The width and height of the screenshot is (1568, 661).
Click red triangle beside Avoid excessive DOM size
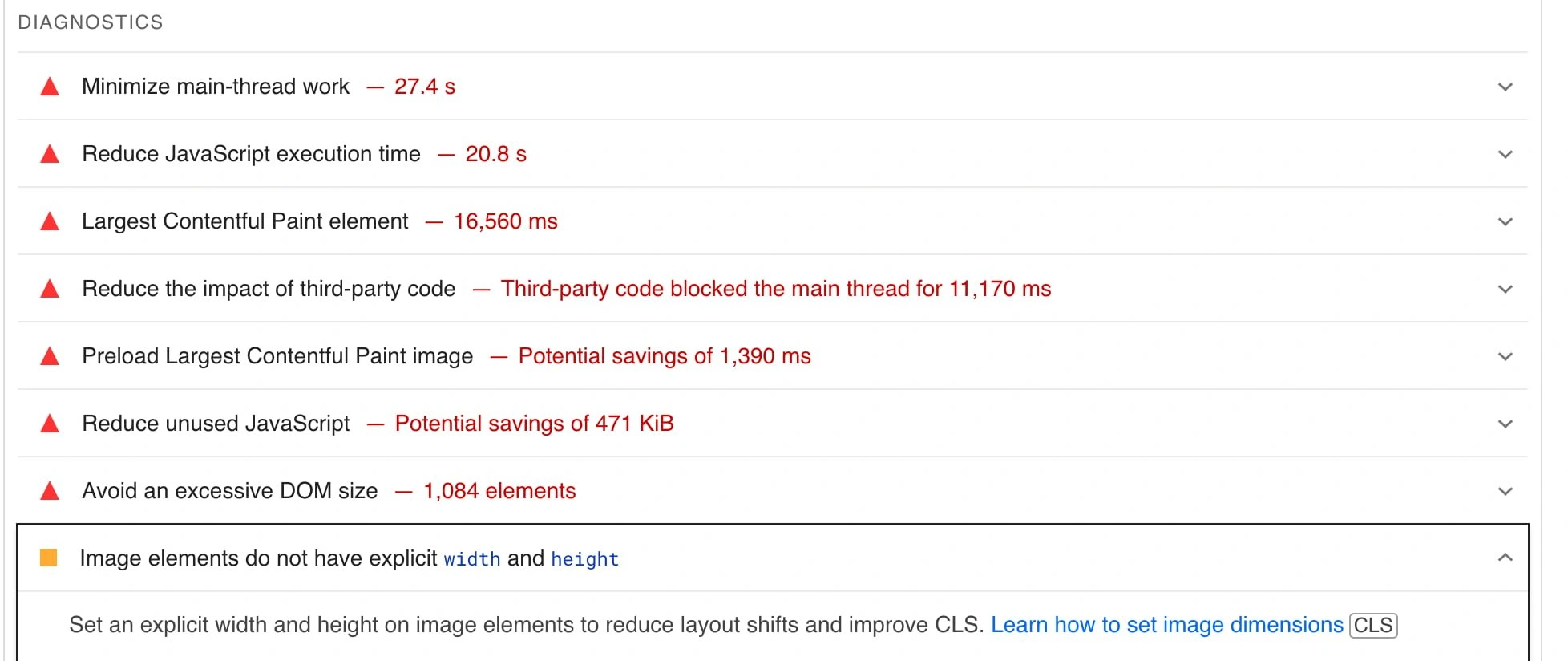coord(50,491)
